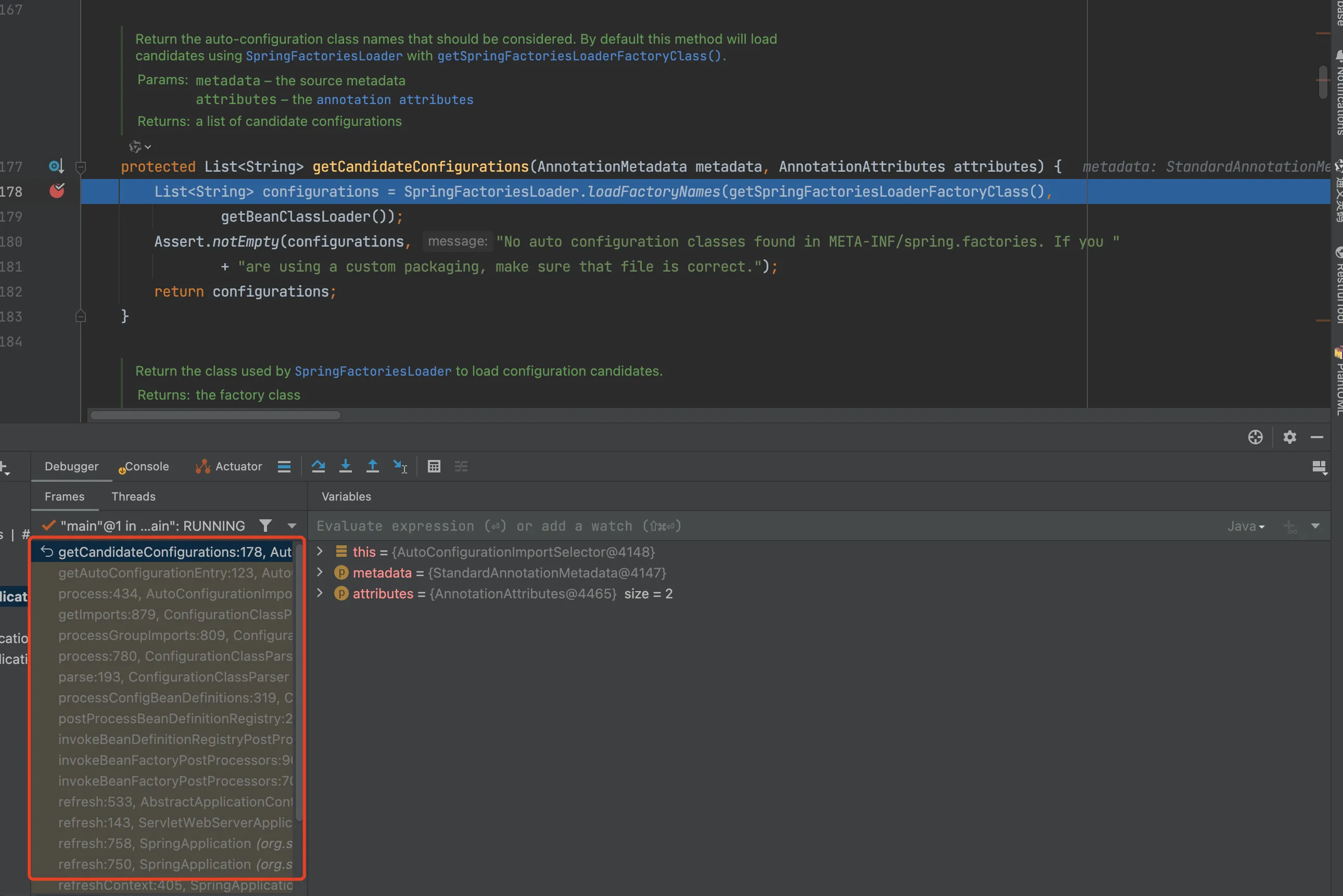Image resolution: width=1343 pixels, height=896 pixels.
Task: Switch to the Threads tab
Action: pos(133,496)
